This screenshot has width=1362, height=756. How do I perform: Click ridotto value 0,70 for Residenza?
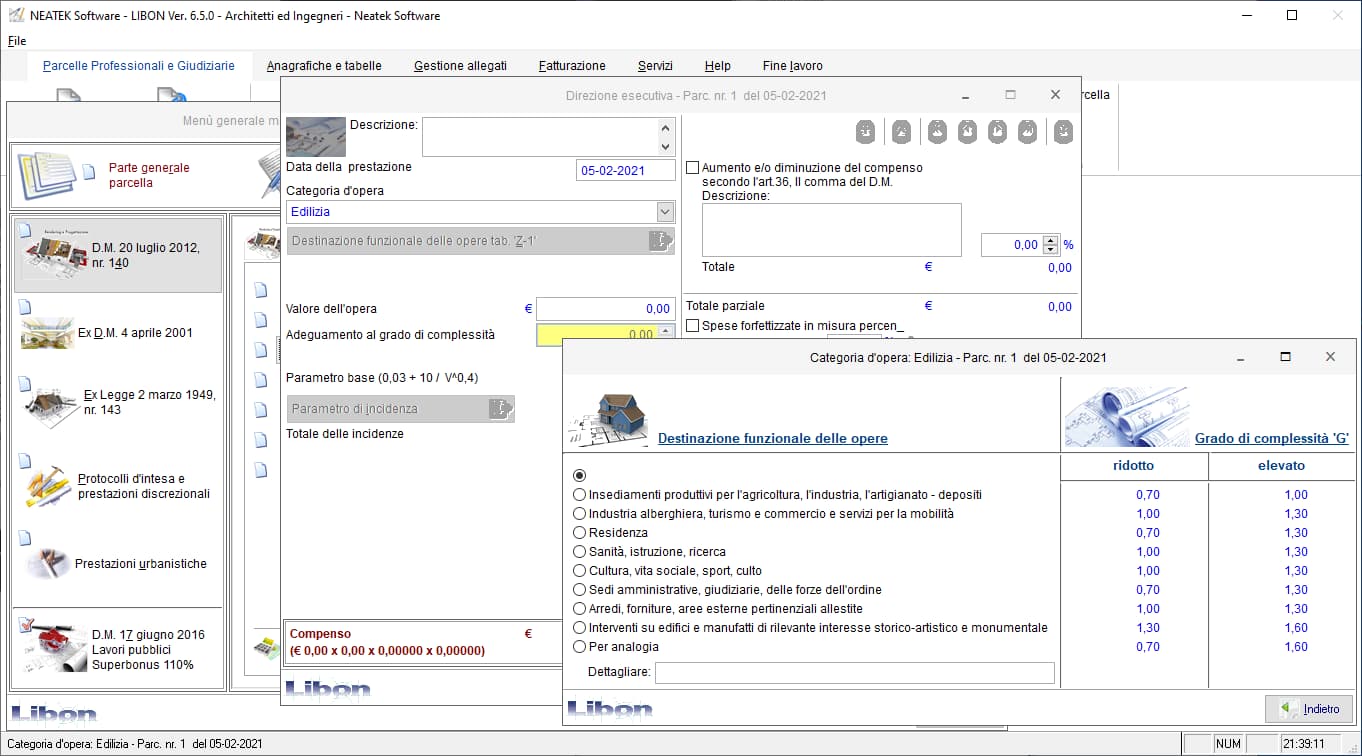[1148, 533]
